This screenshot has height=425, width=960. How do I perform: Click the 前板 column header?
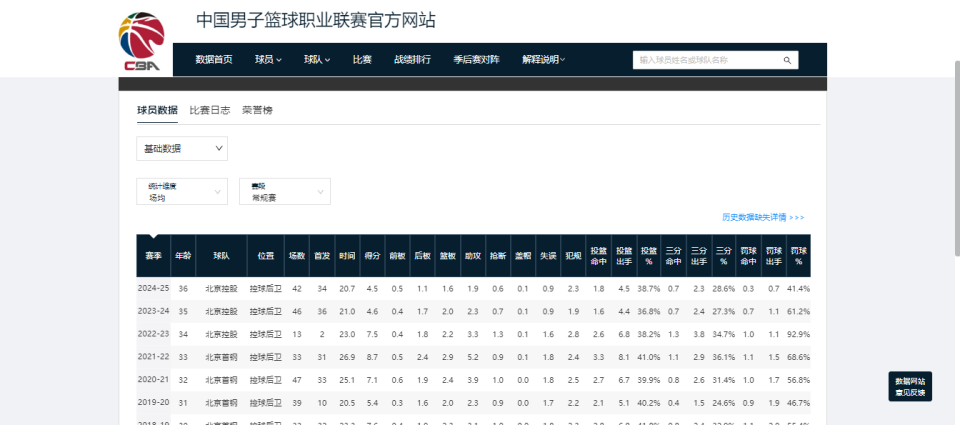point(397,256)
